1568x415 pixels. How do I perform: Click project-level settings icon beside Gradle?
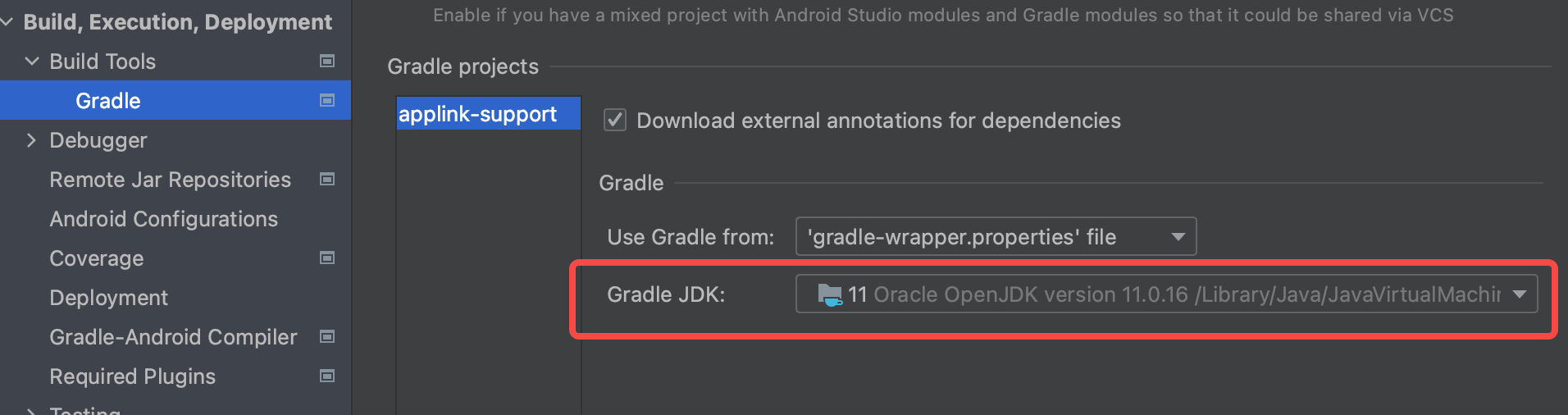(327, 100)
